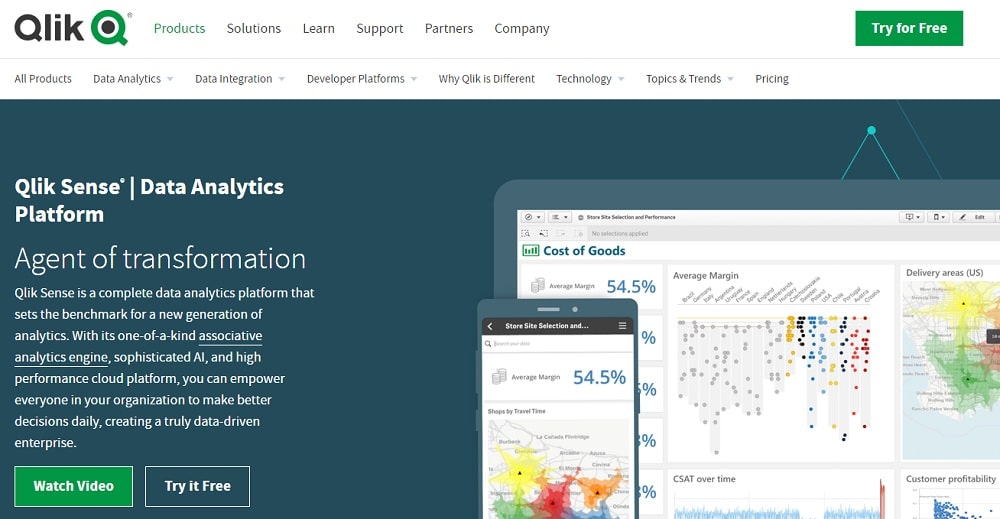The image size is (1000, 519).
Task: Open the Learn main menu
Action: 318,29
